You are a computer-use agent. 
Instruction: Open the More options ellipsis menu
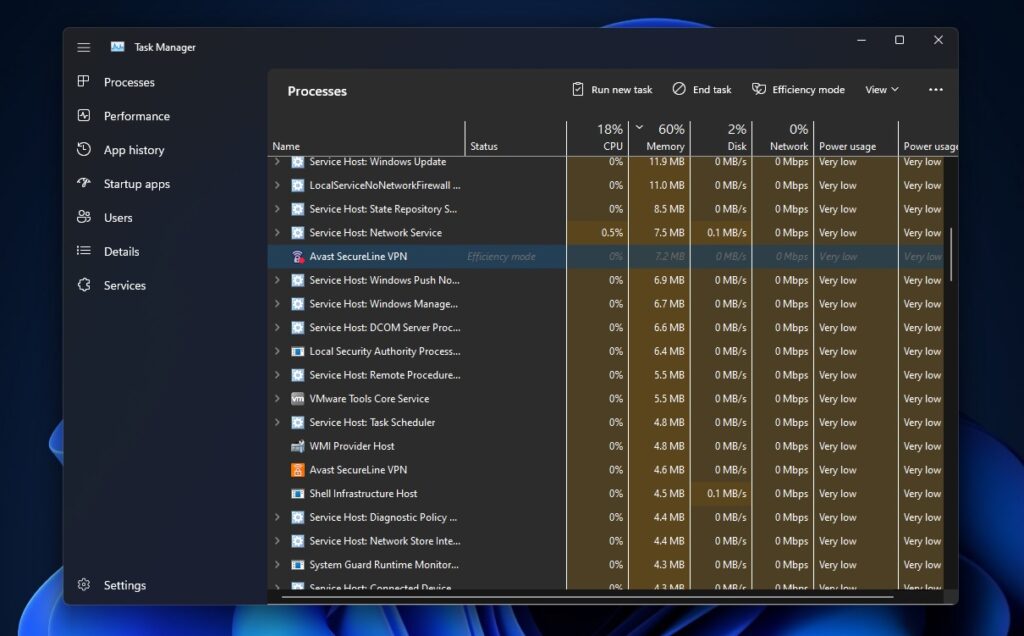(936, 89)
